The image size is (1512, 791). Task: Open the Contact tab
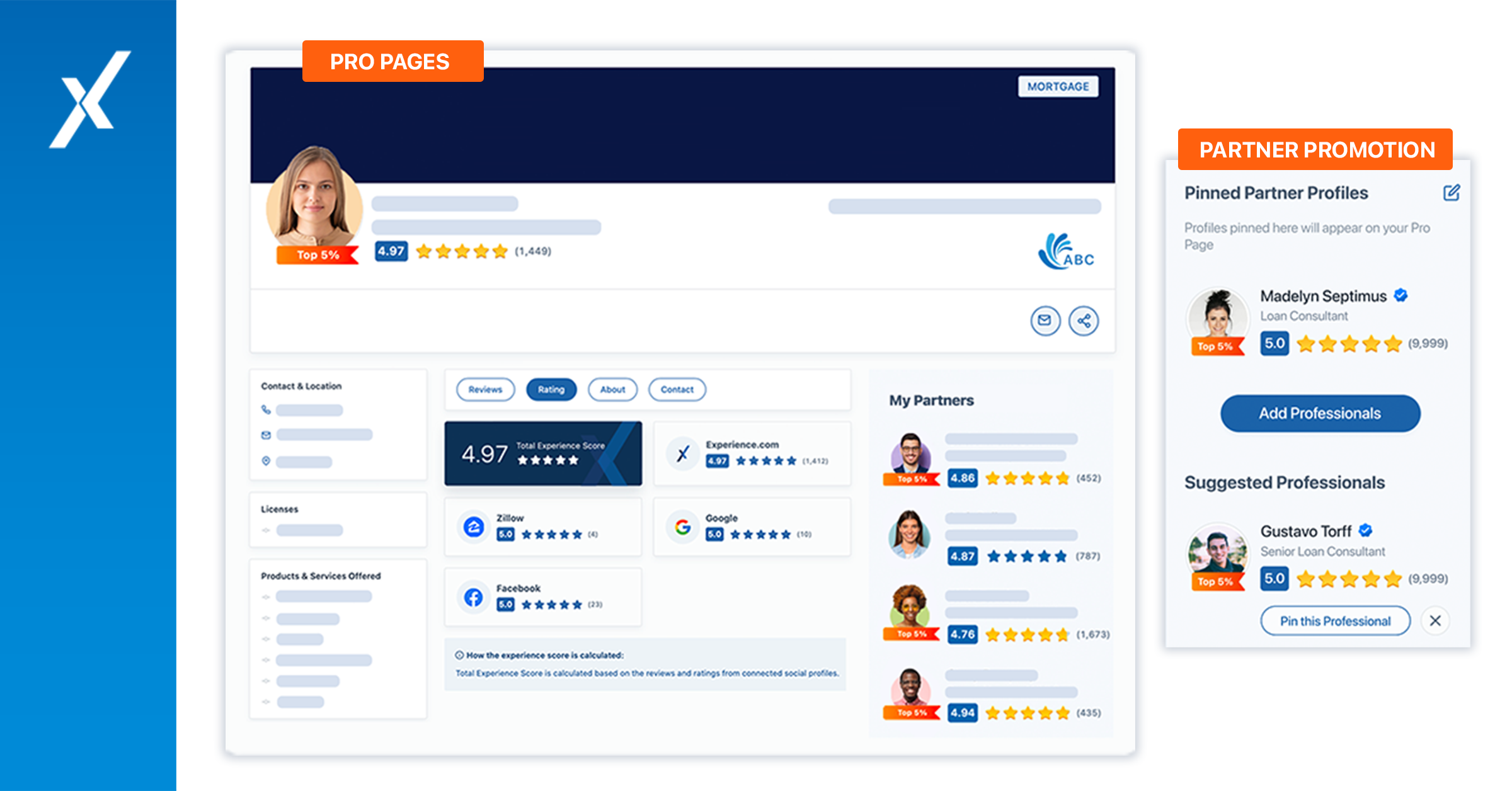pos(677,390)
